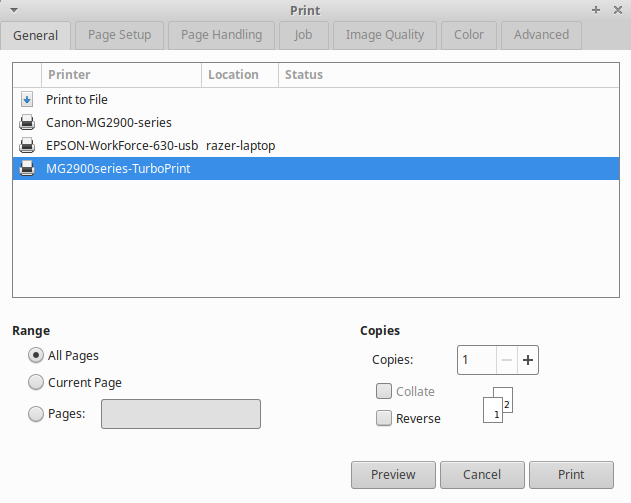Click the collate page order preview icon
631x503 pixels.
[497, 406]
